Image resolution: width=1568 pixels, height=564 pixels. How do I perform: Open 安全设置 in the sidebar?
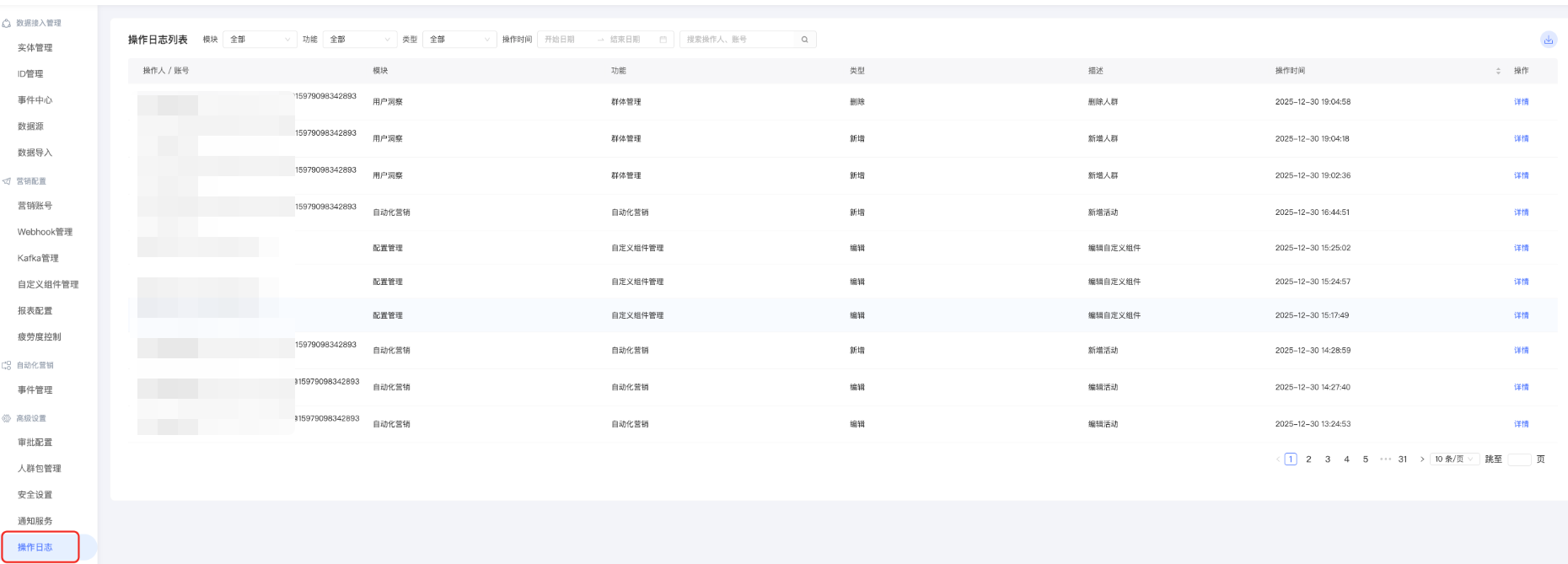(x=35, y=495)
